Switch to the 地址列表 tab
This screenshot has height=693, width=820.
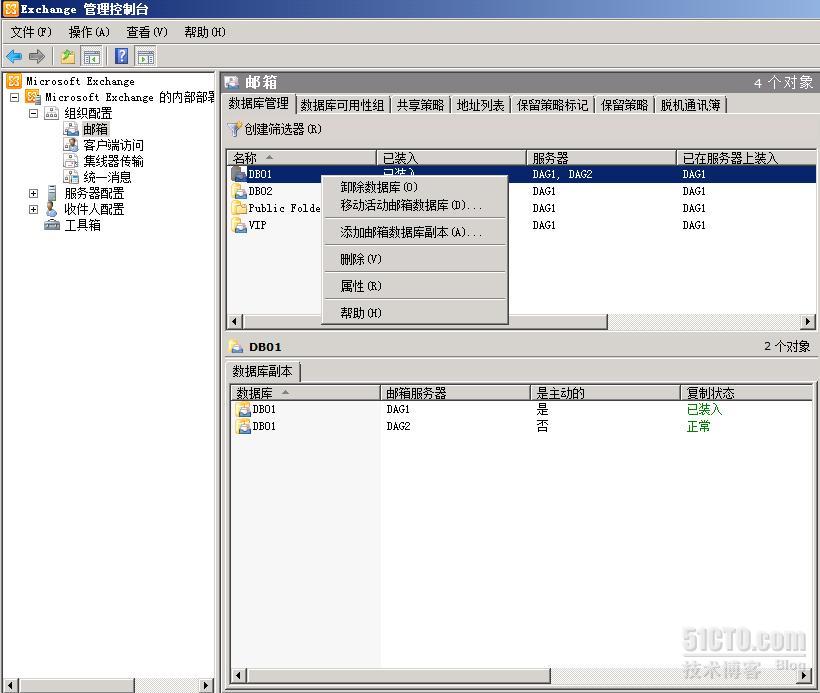(x=481, y=105)
